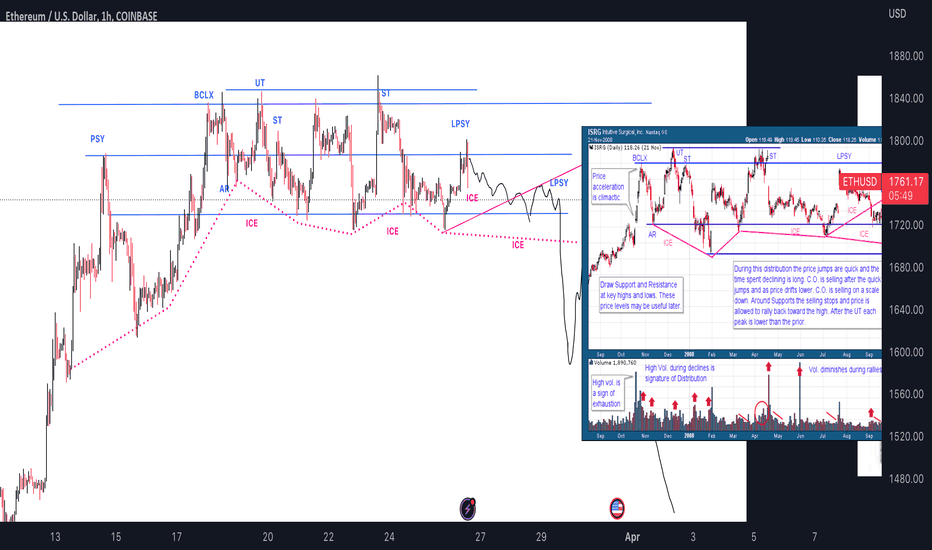The image size is (932, 550).
Task: Click the Ethereum / U.S. Dollar chart title
Action: [x=81, y=16]
